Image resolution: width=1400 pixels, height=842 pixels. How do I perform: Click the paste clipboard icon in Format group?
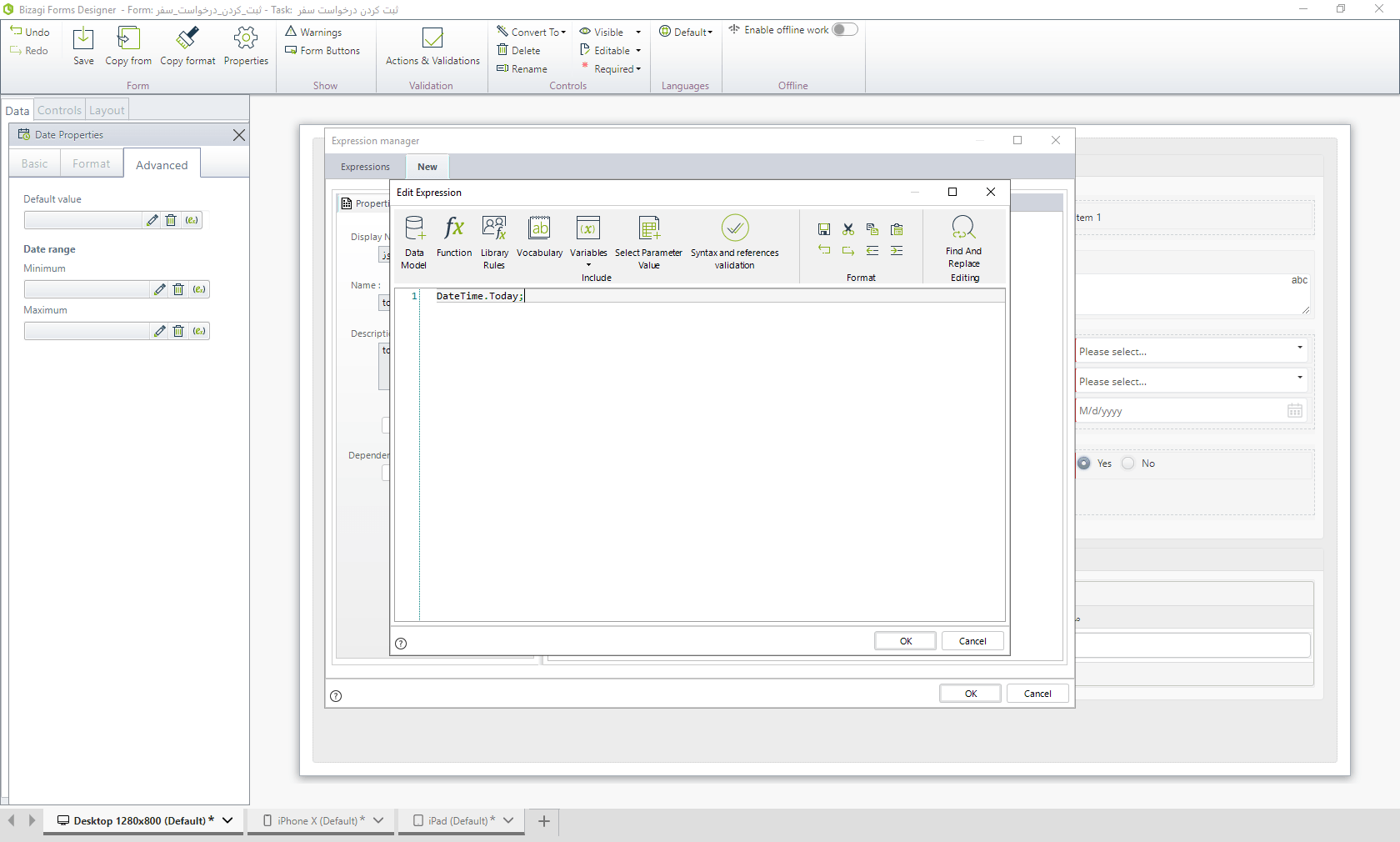click(897, 229)
